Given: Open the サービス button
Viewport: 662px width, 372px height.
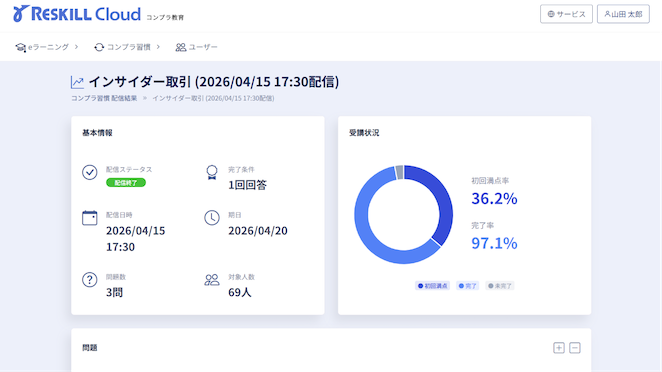Looking at the screenshot, I should tap(566, 14).
